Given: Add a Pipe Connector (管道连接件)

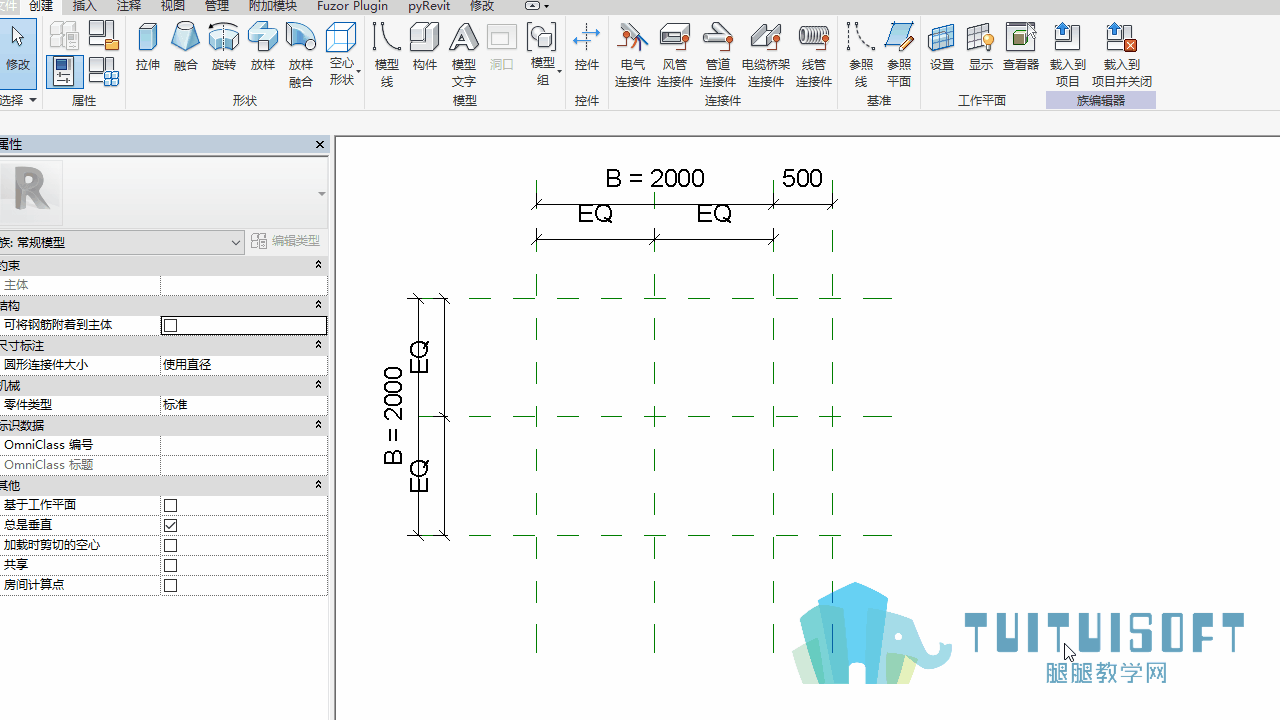Looking at the screenshot, I should click(x=717, y=55).
